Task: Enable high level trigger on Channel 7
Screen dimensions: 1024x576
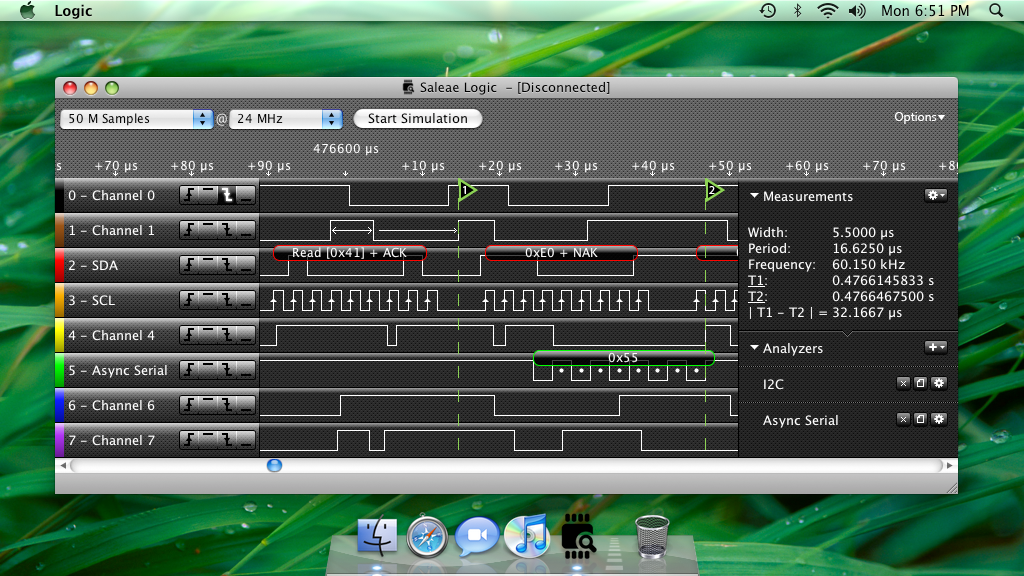Action: pyautogui.click(x=208, y=441)
